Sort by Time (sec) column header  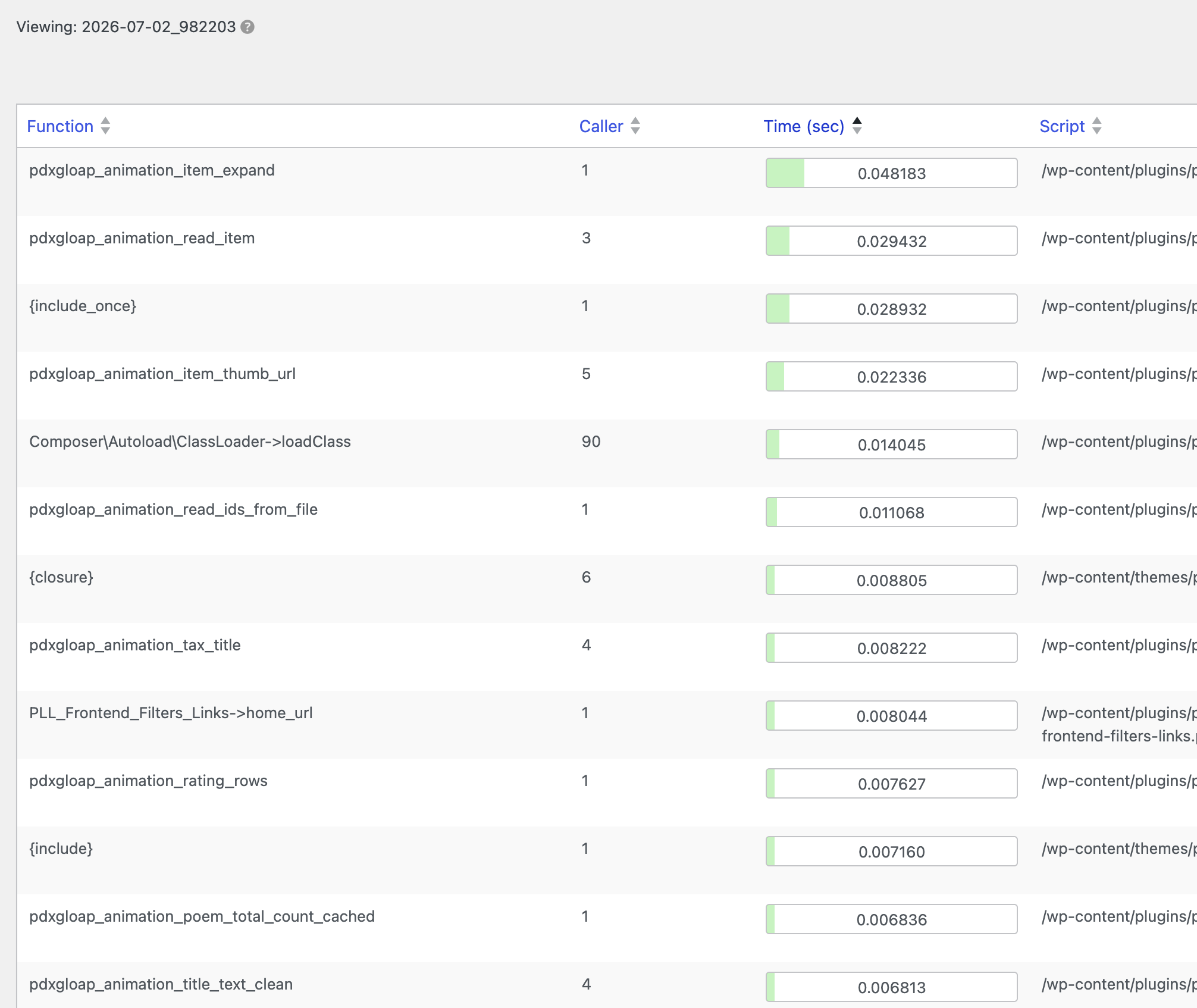click(804, 126)
